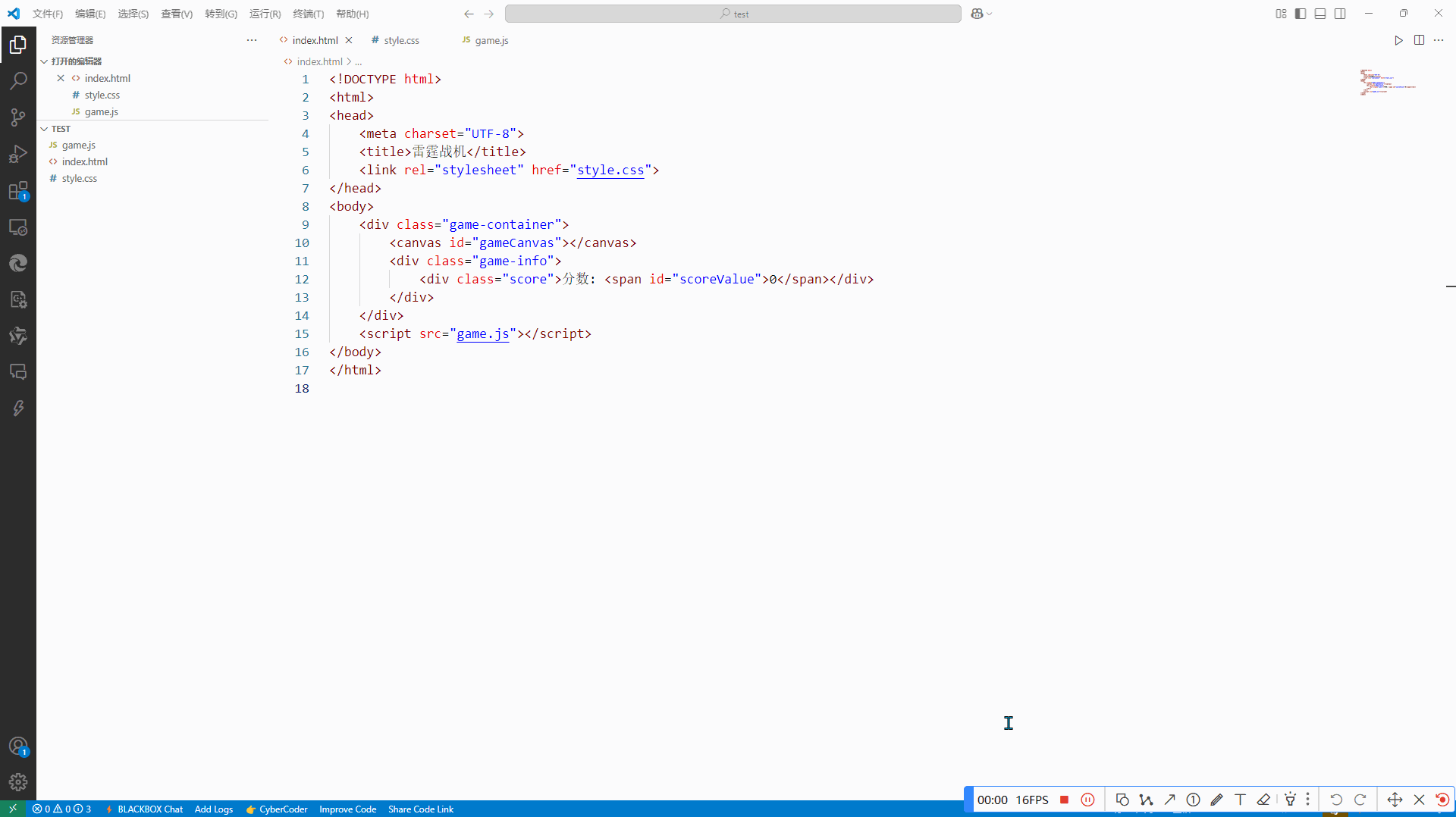Image resolution: width=1456 pixels, height=817 pixels.
Task: Open the Accounts menu icon
Action: coord(18,747)
